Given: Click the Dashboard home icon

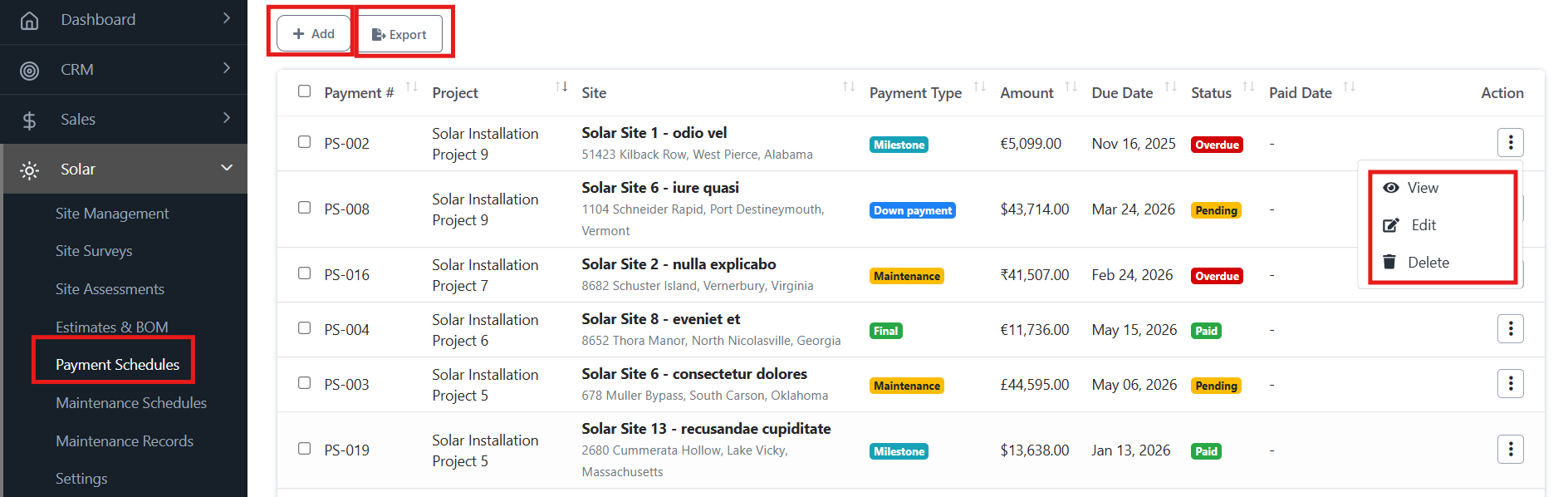Looking at the screenshot, I should click(x=29, y=21).
